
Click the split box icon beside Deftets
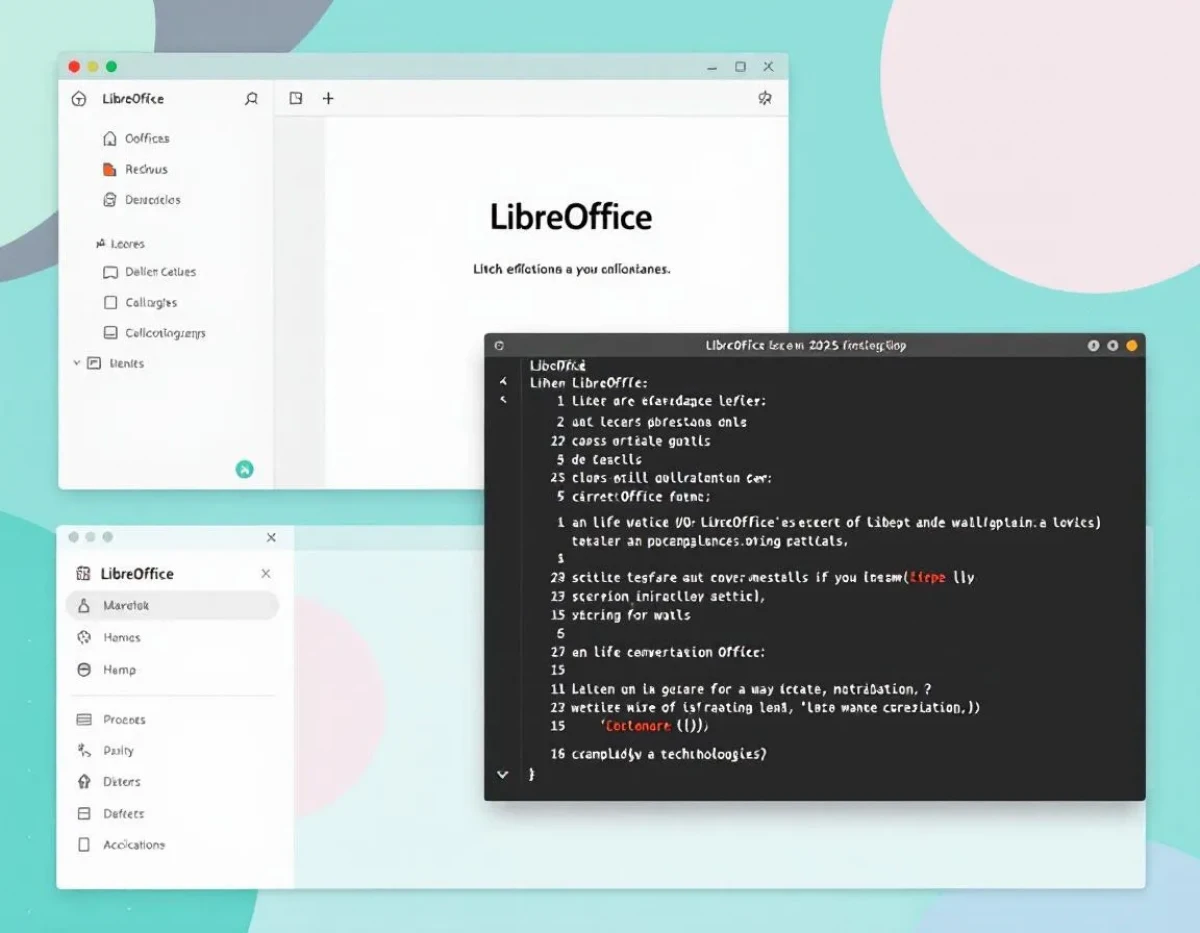point(84,813)
